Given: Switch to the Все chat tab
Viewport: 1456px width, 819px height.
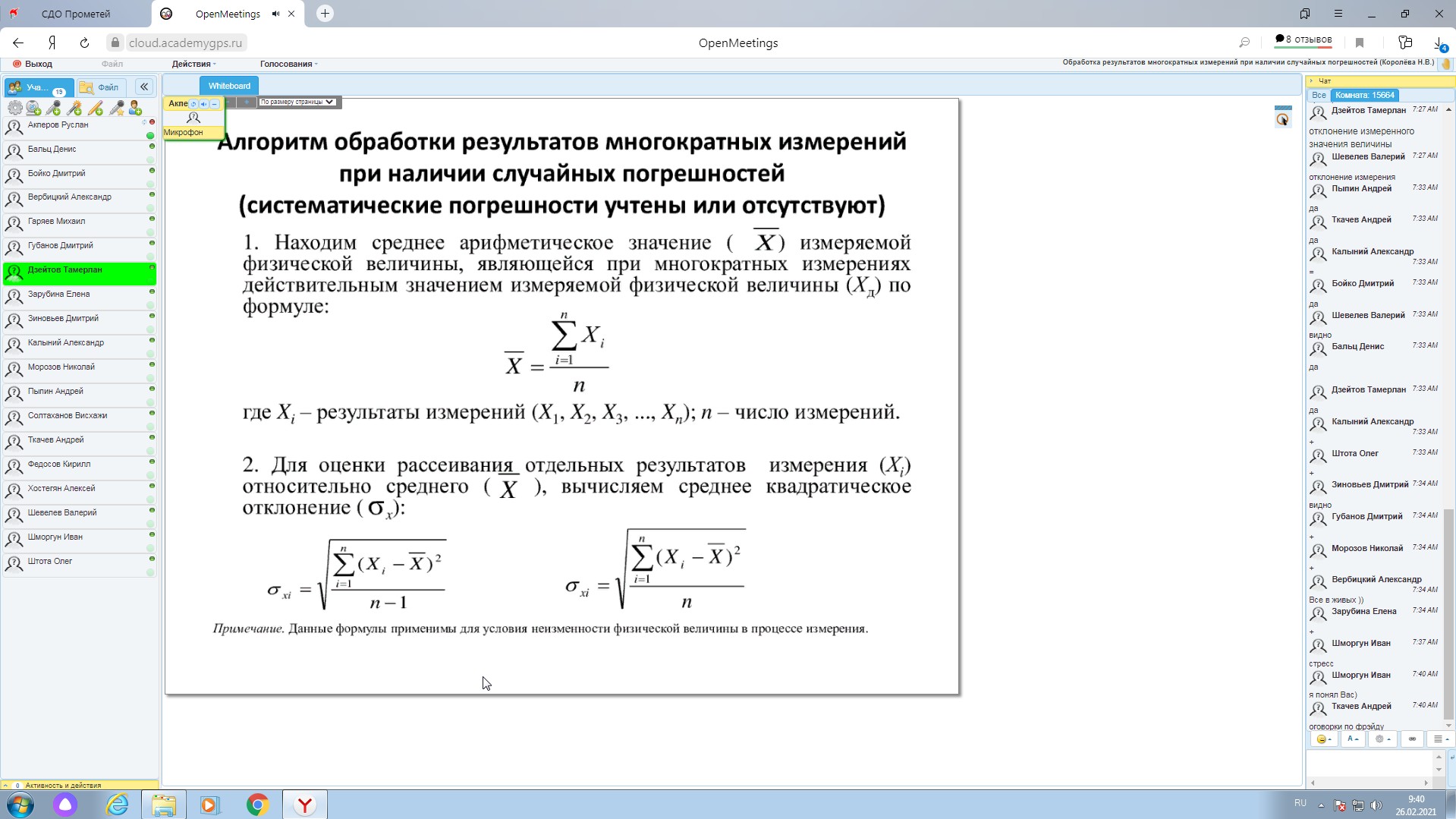Looking at the screenshot, I should pyautogui.click(x=1319, y=95).
